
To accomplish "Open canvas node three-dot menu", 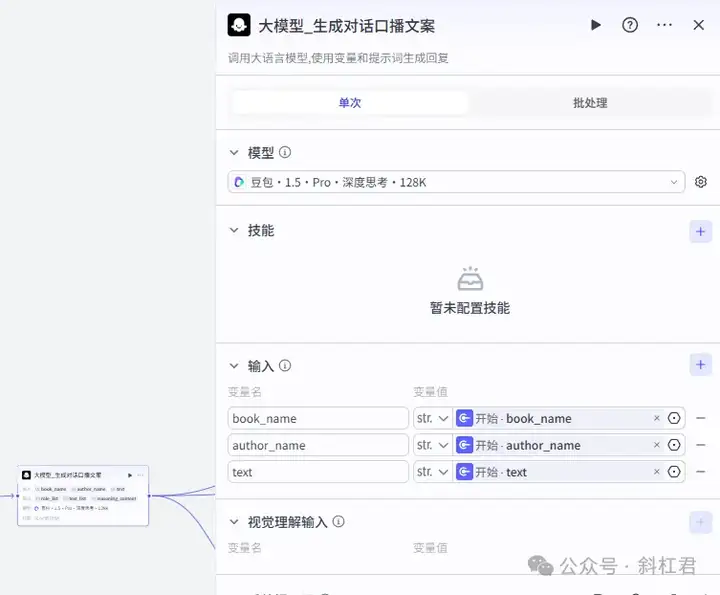I will [x=141, y=475].
